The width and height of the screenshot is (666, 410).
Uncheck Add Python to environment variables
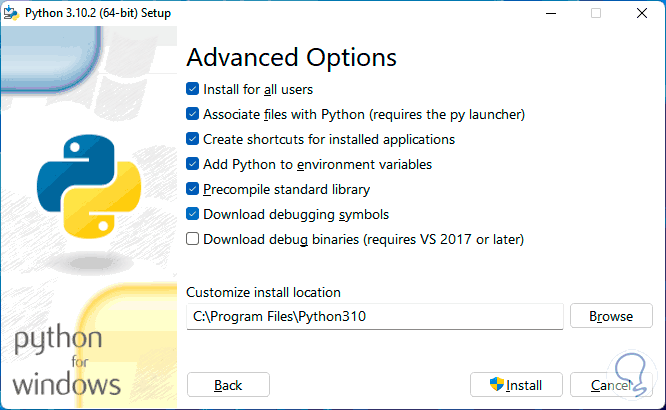(x=193, y=164)
